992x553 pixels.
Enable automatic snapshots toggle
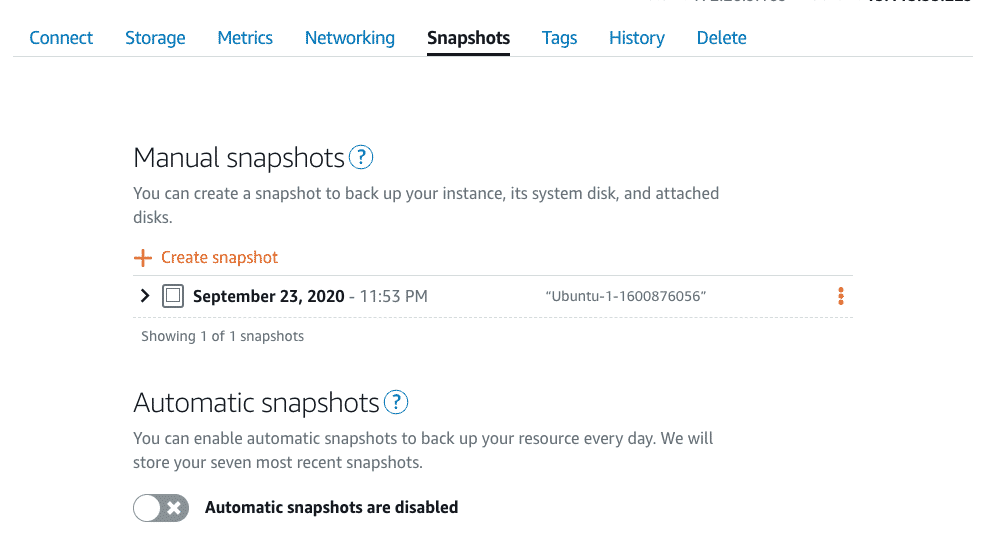pyautogui.click(x=161, y=508)
